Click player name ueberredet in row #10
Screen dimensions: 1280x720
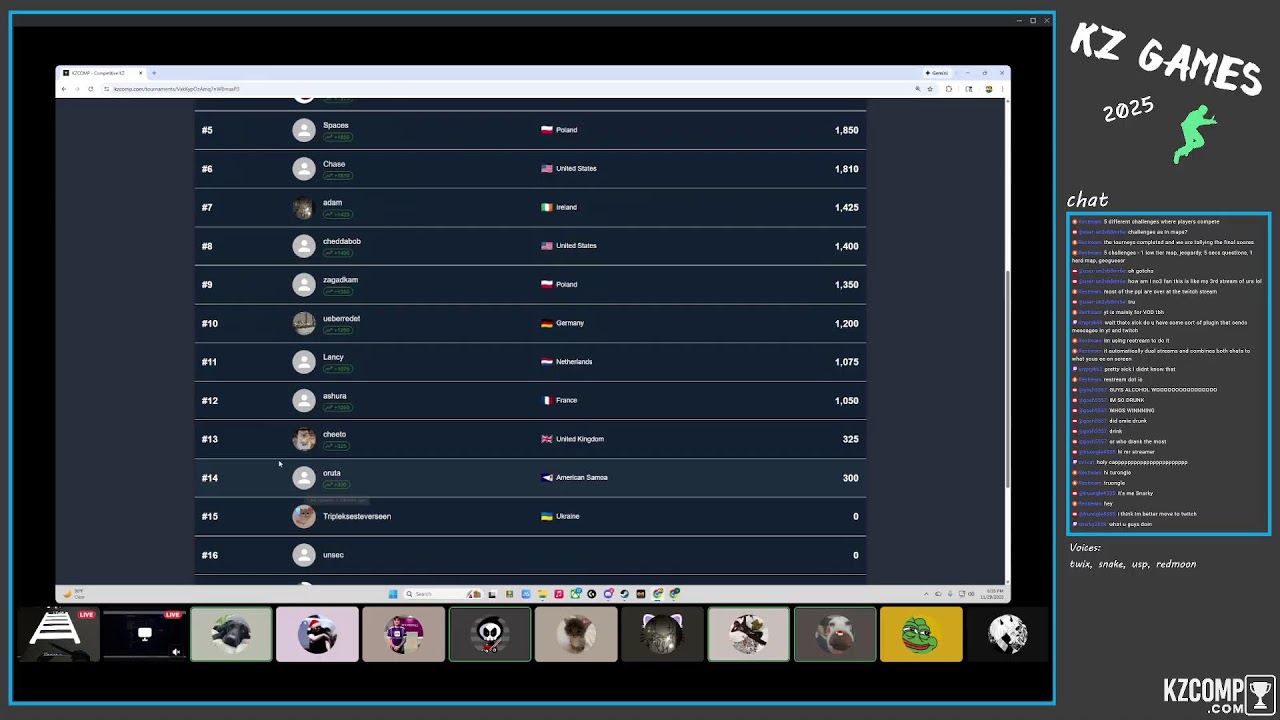341,318
